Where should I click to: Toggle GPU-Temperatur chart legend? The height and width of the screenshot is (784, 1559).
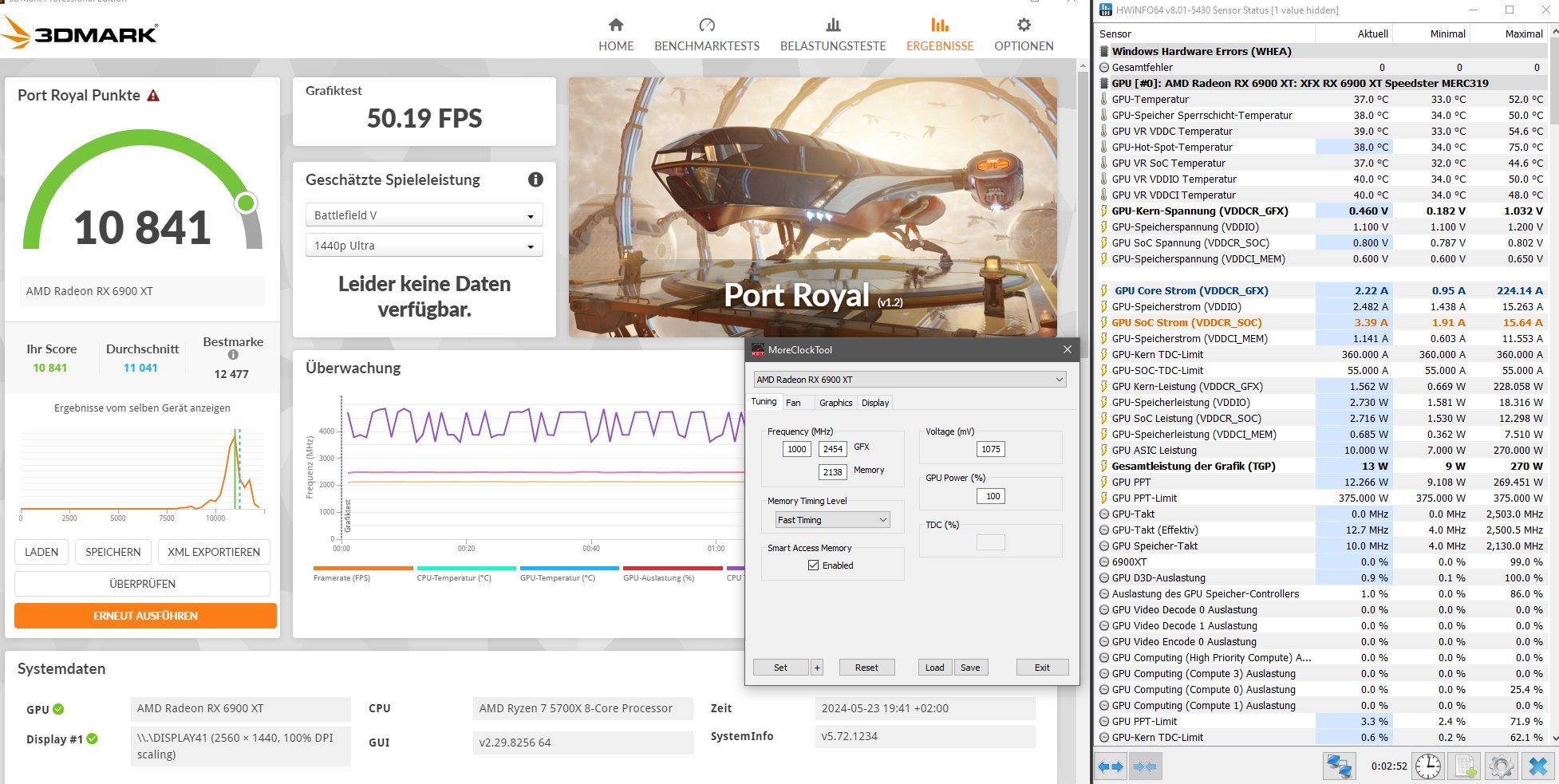coord(569,574)
